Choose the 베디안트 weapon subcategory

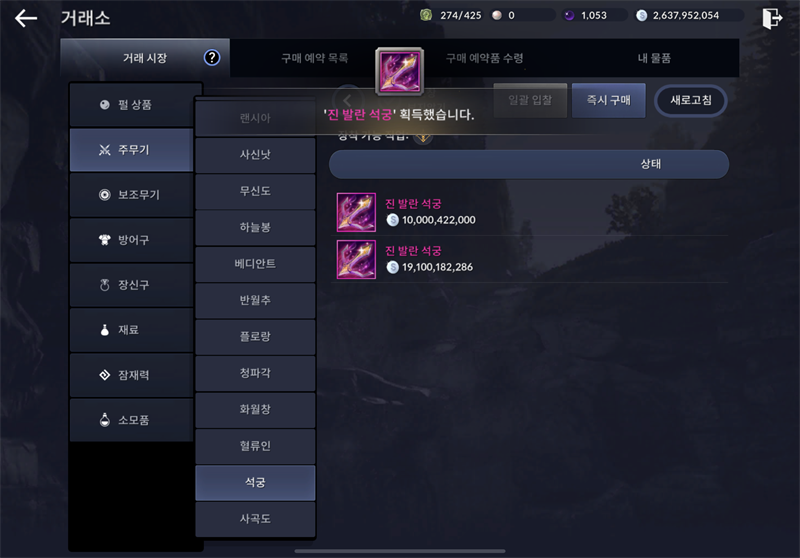(x=255, y=264)
